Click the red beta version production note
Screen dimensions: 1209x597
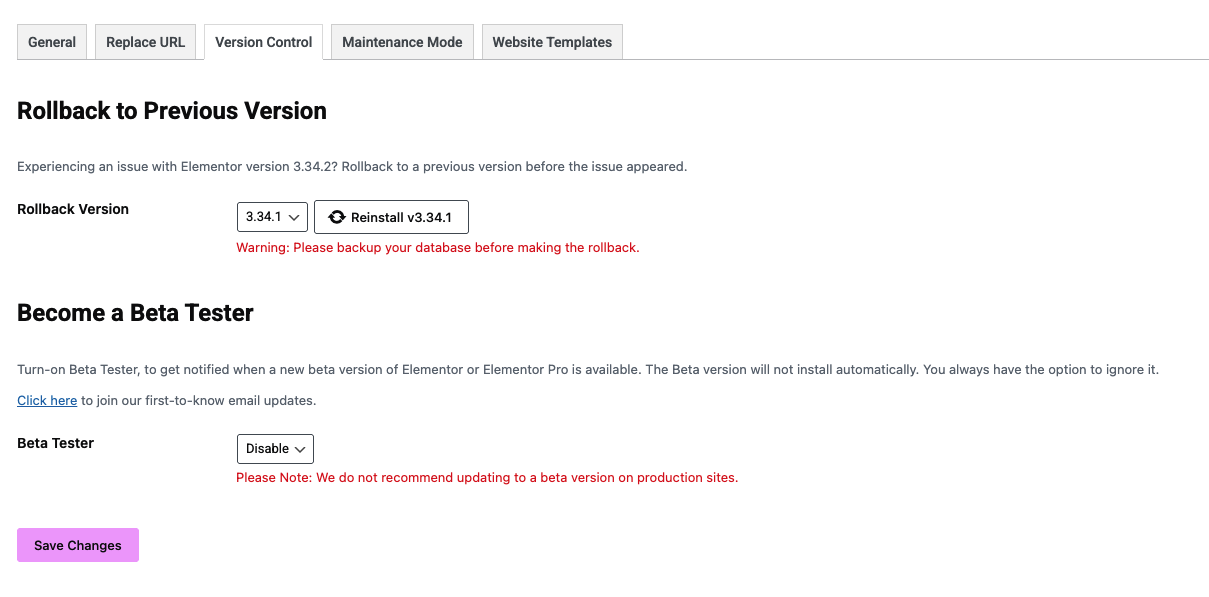[487, 477]
